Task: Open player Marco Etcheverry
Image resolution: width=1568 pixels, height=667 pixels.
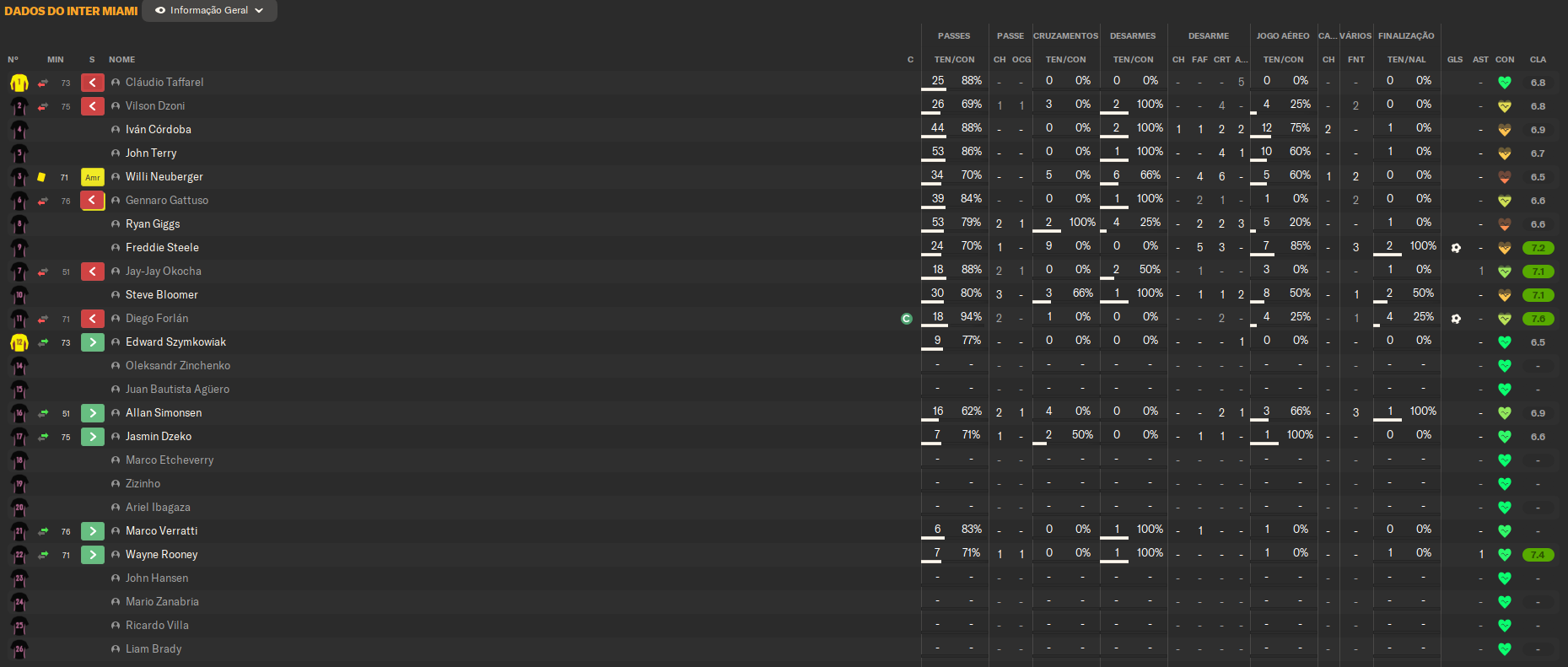Action: (x=170, y=460)
